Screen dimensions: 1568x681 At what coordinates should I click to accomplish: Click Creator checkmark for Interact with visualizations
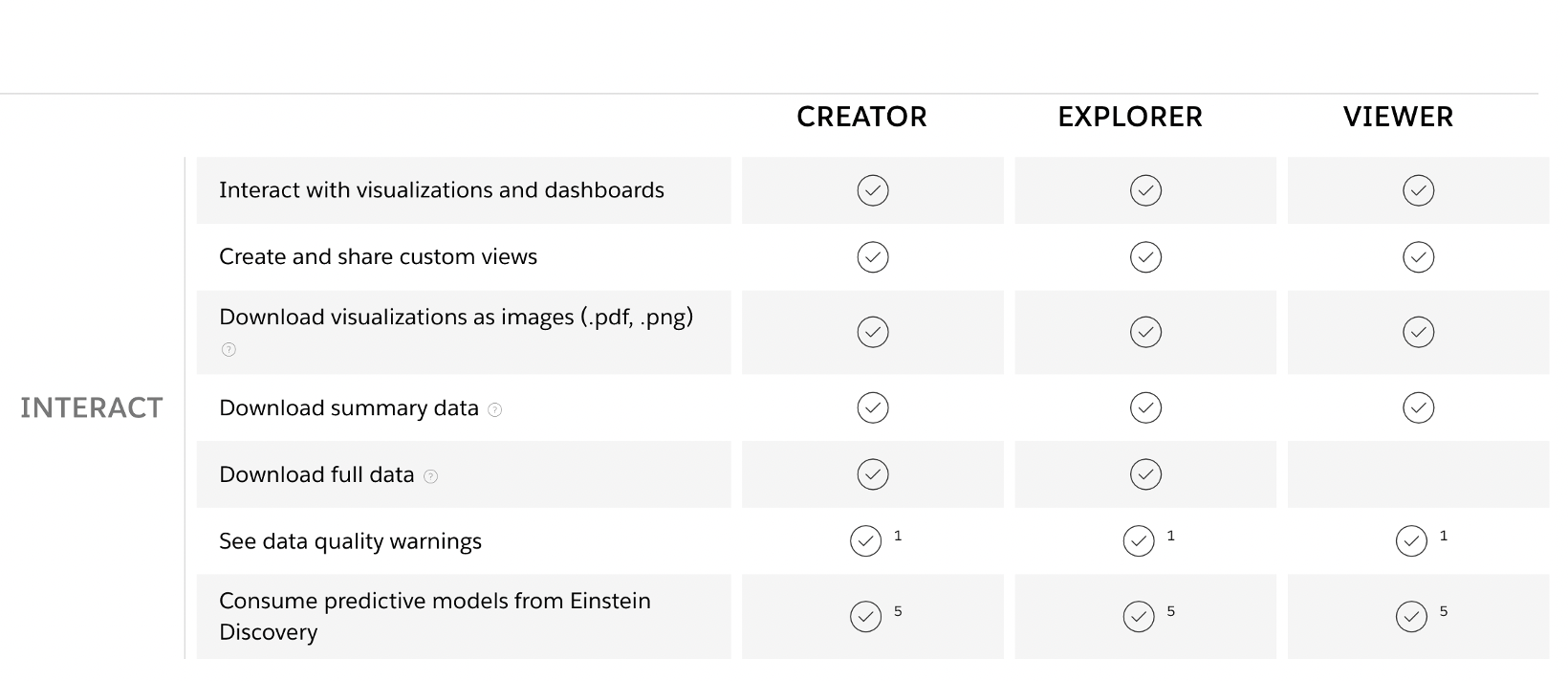[x=873, y=190]
